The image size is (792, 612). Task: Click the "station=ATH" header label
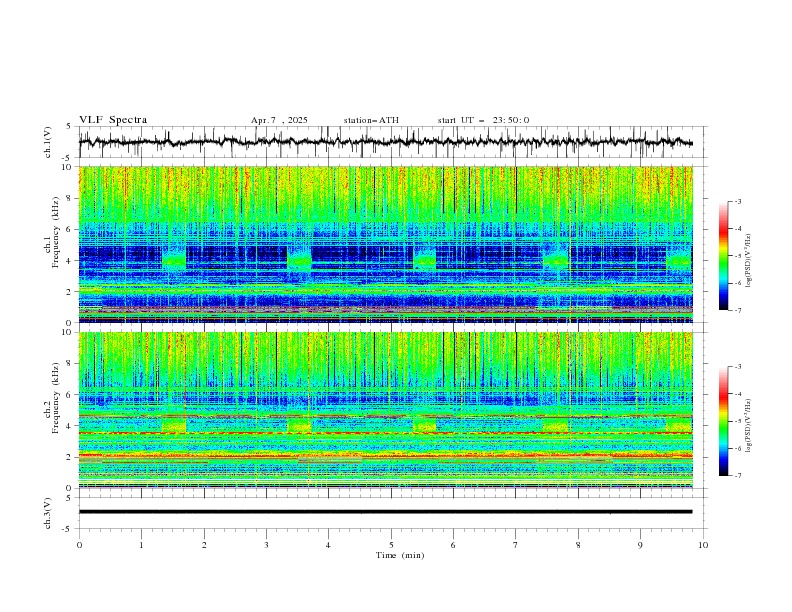[x=371, y=120]
